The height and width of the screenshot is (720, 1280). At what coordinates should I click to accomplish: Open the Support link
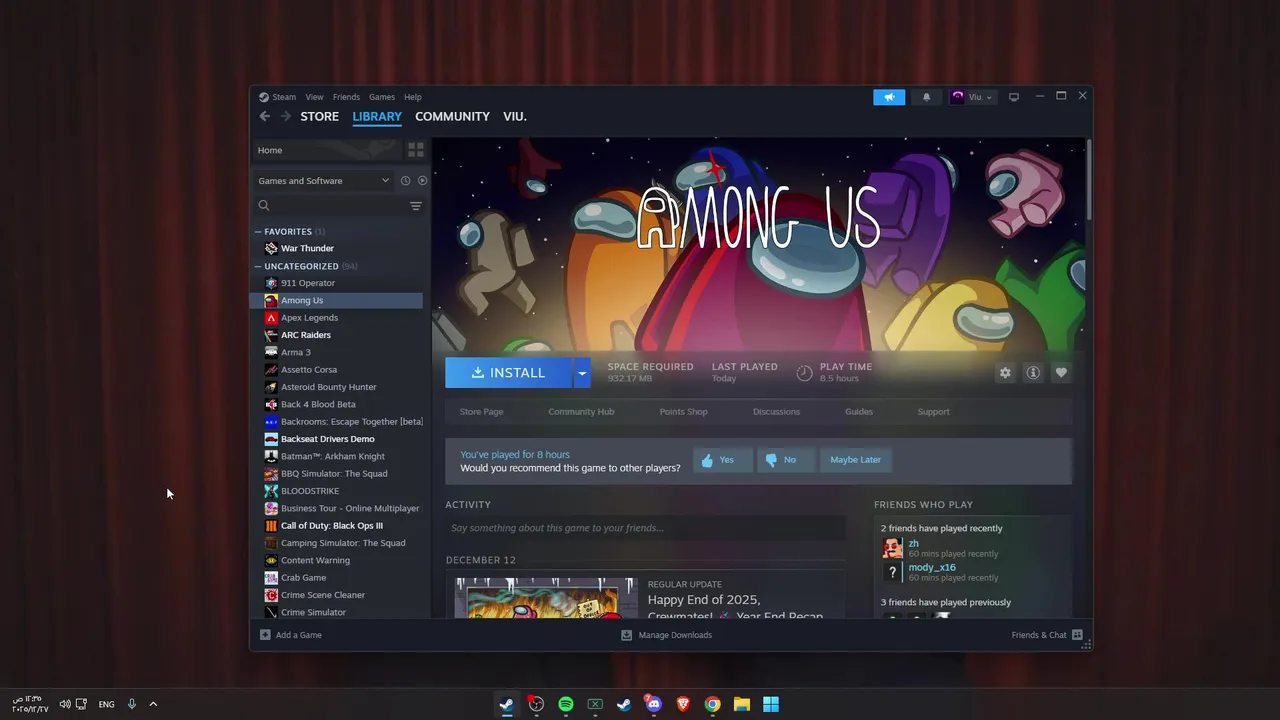pyautogui.click(x=934, y=412)
